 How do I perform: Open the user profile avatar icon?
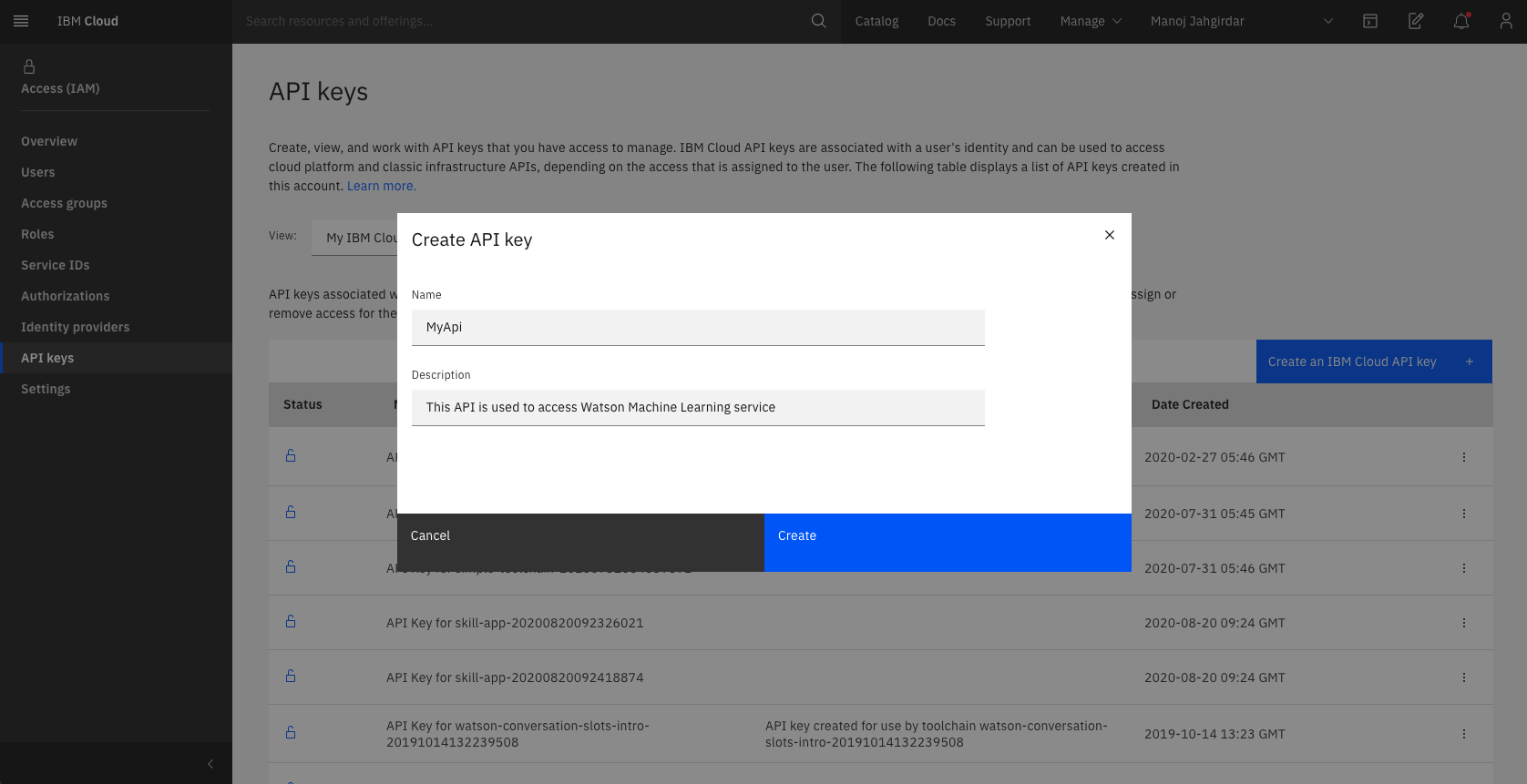[1506, 21]
